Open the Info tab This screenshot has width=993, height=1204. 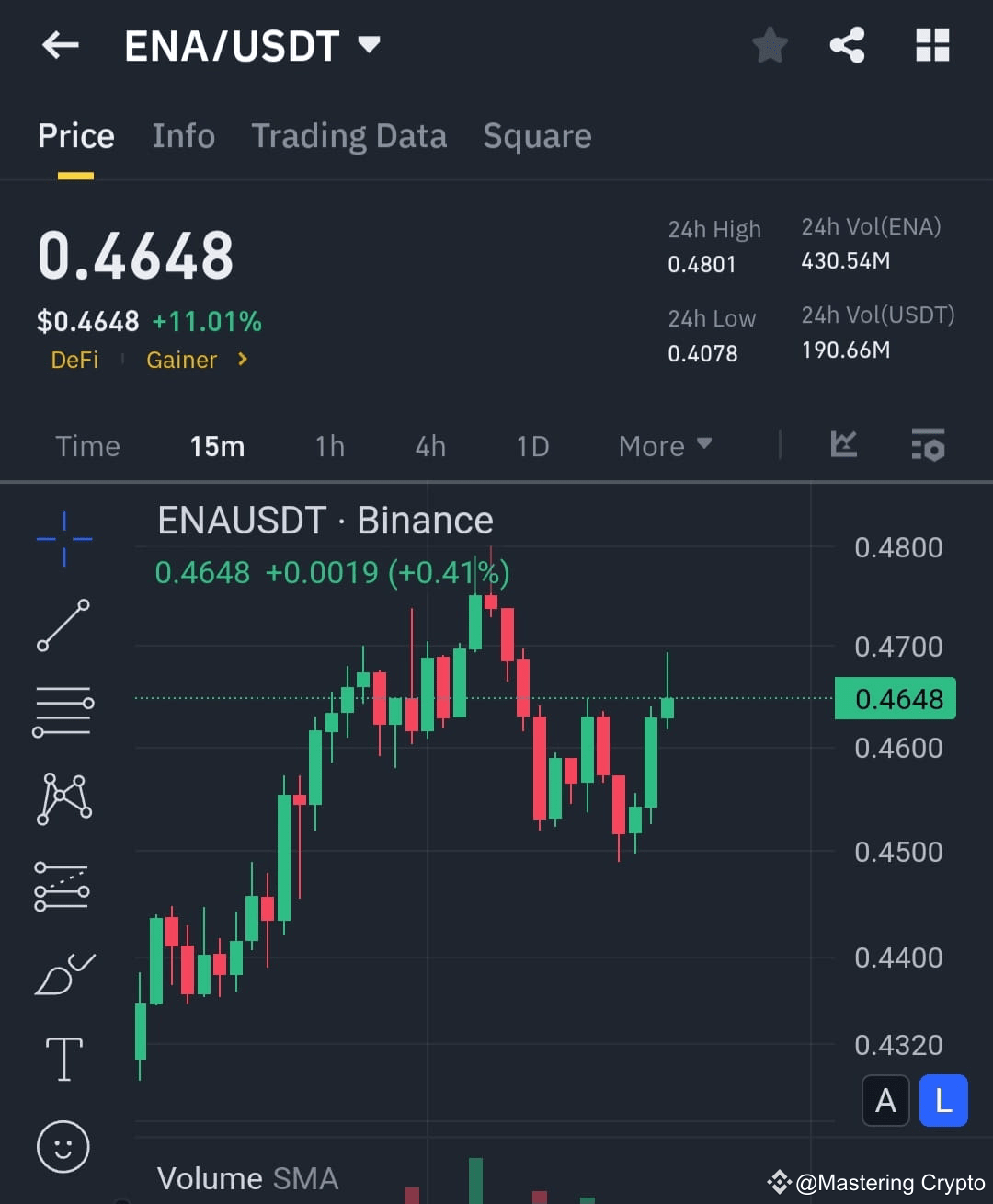(x=183, y=135)
